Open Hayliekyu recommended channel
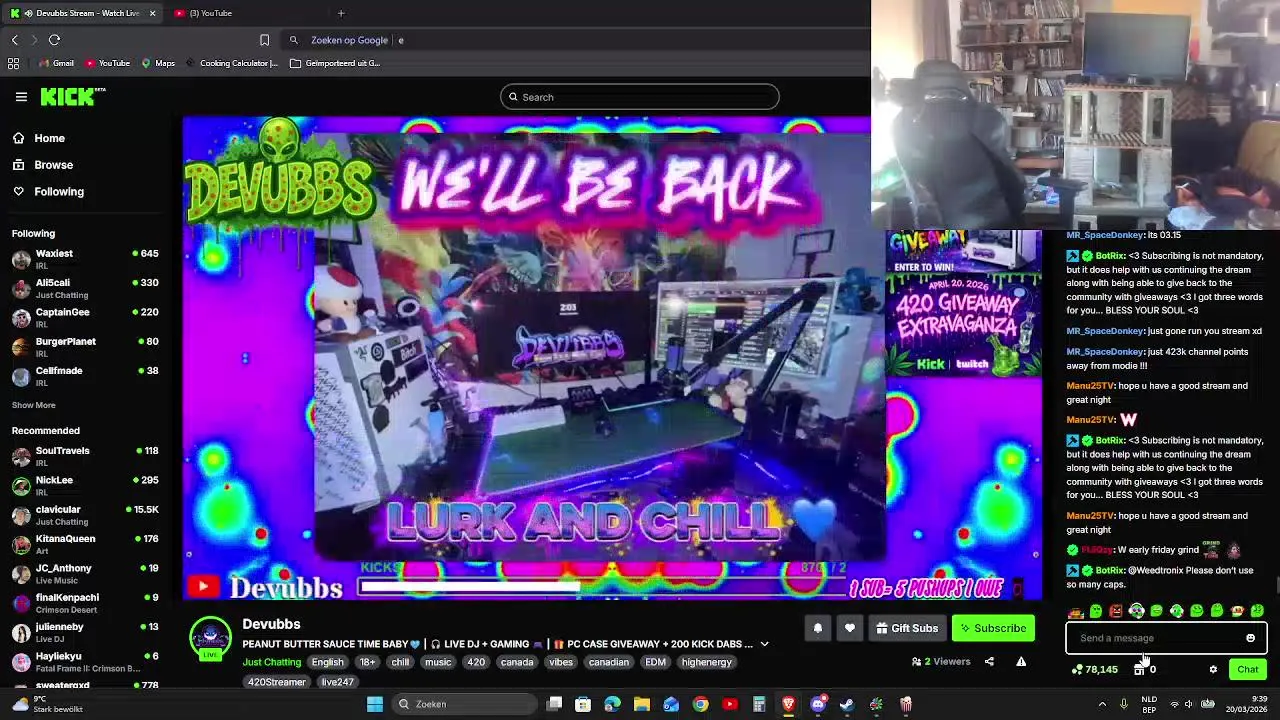Viewport: 1280px width, 720px height. [86, 661]
